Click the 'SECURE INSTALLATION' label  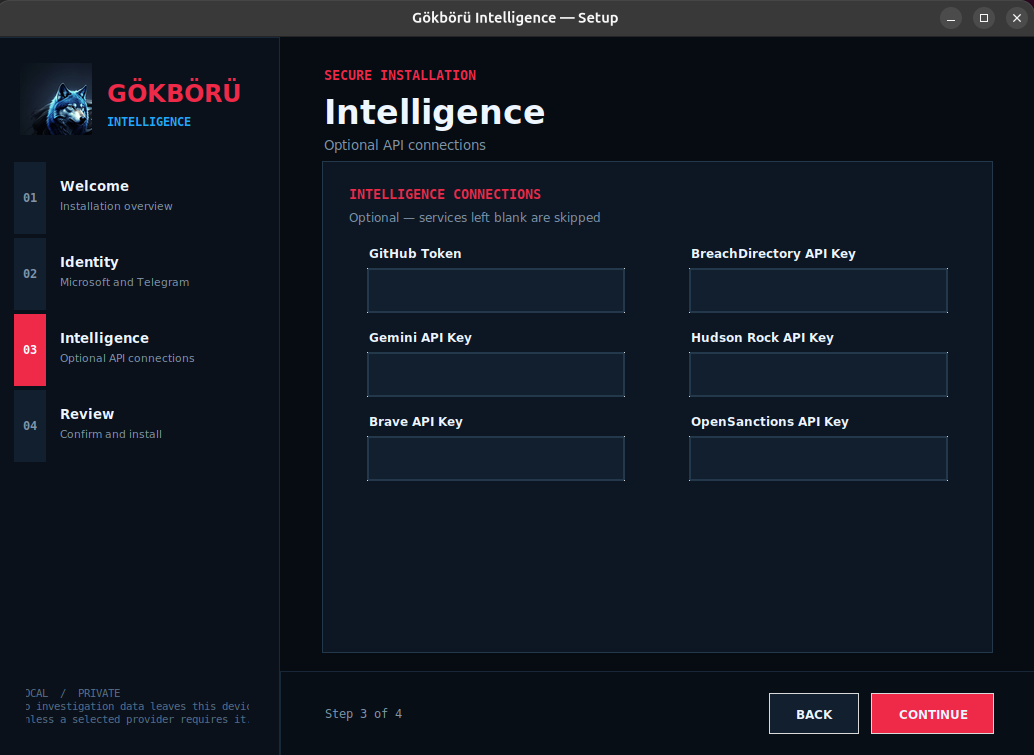pyautogui.click(x=400, y=75)
